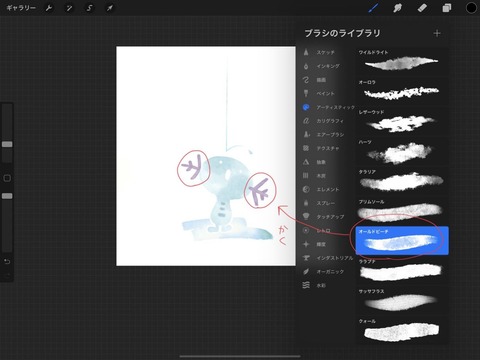Activate the Selection S-shaped tool
The height and width of the screenshot is (360, 480).
pos(89,8)
